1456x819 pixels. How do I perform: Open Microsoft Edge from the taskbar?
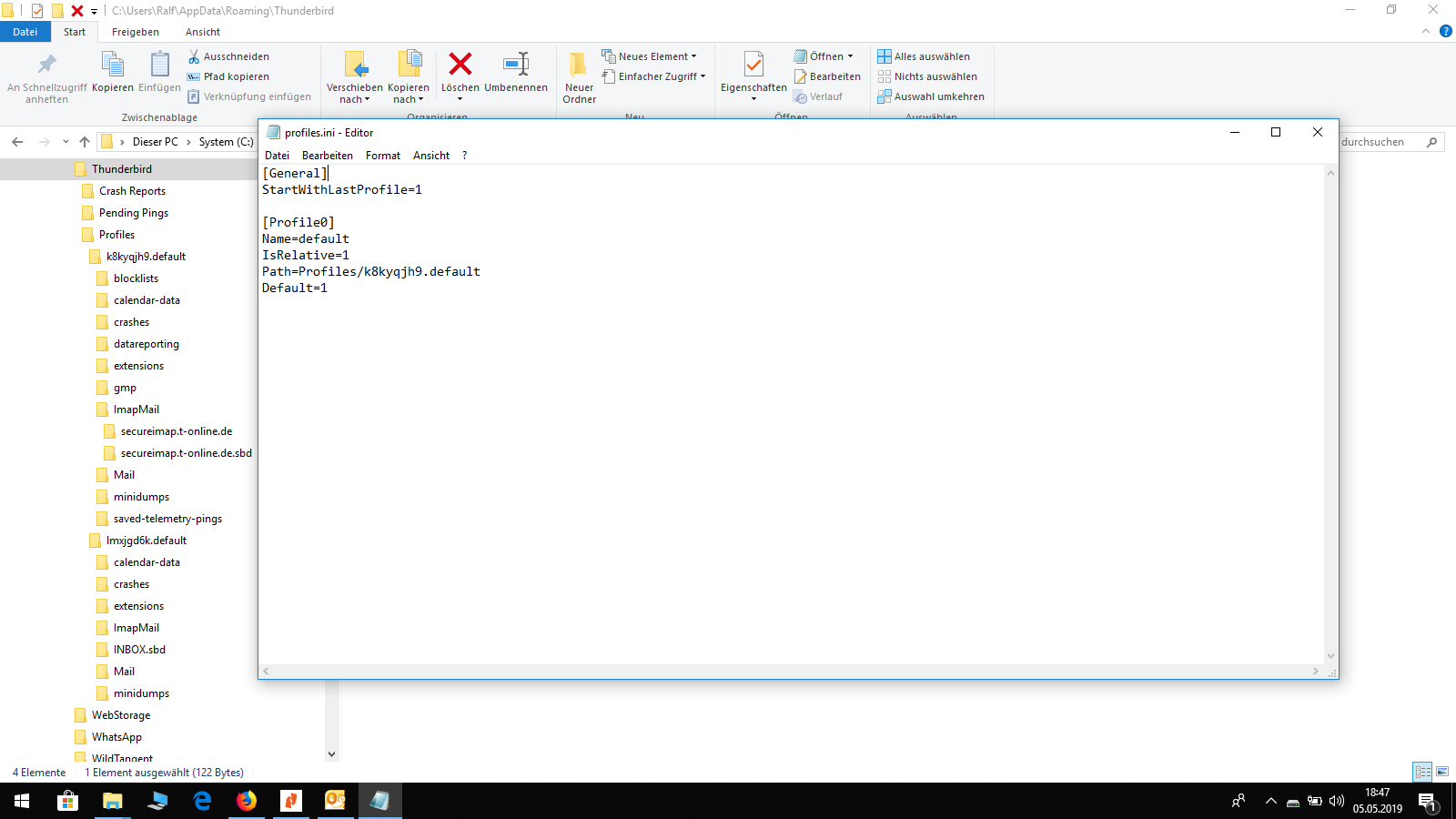(x=202, y=801)
